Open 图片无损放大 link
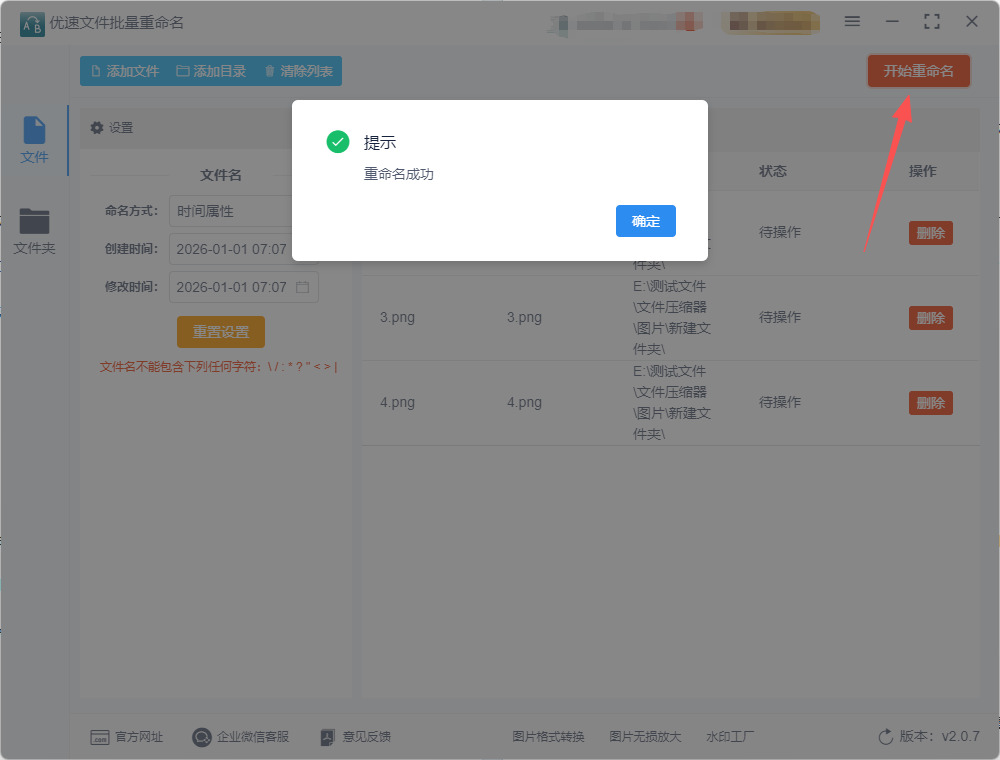Screen dimensions: 1000x760 tap(645, 737)
